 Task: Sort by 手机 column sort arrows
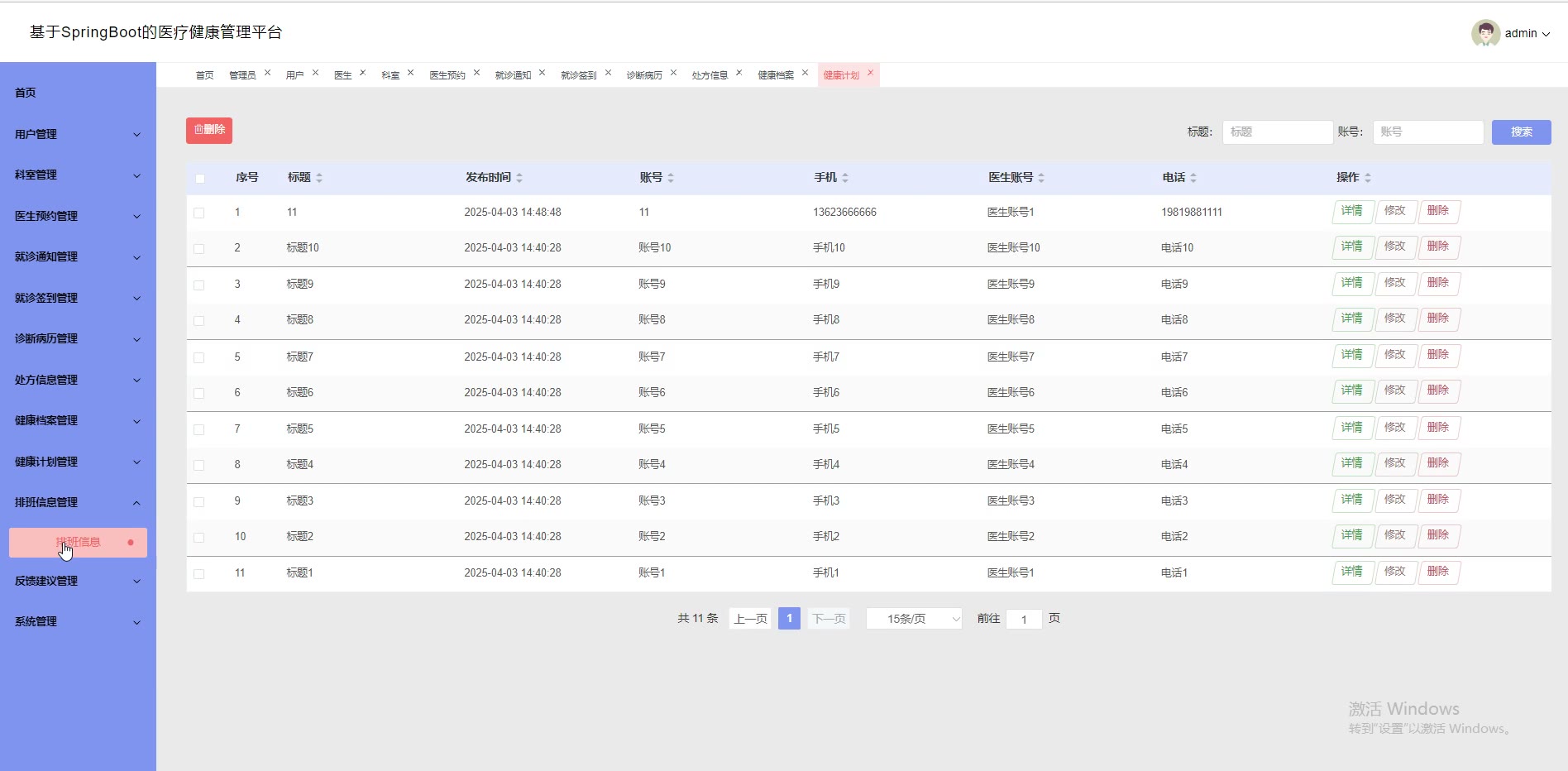(845, 178)
